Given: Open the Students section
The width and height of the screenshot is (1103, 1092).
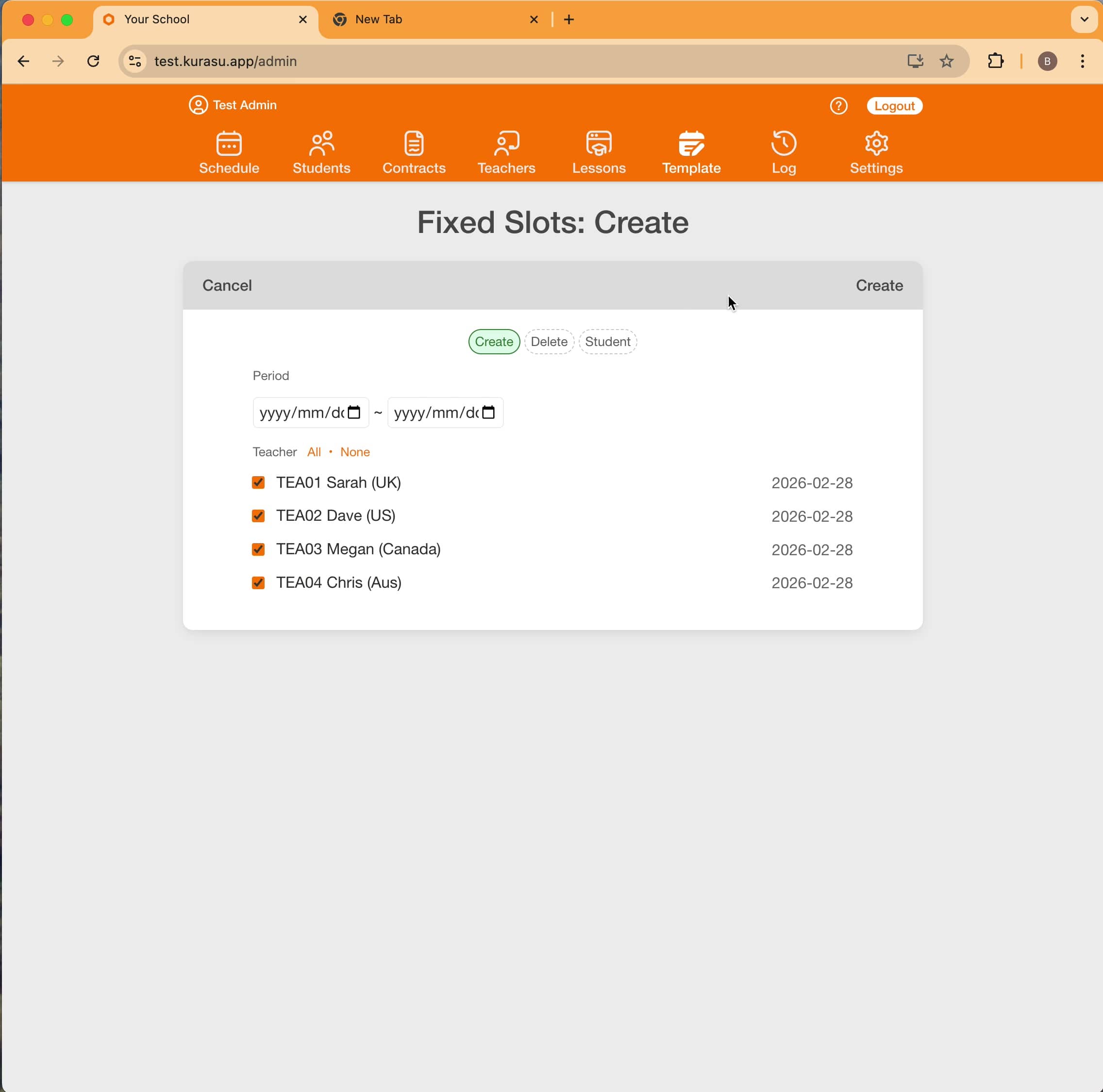Looking at the screenshot, I should [x=321, y=152].
